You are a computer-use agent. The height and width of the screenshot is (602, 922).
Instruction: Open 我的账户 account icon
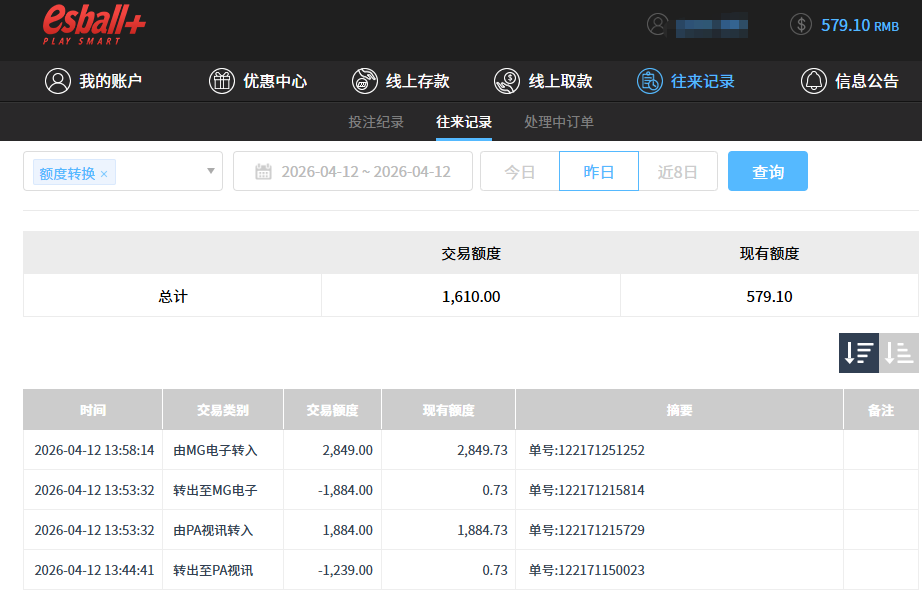click(x=58, y=82)
